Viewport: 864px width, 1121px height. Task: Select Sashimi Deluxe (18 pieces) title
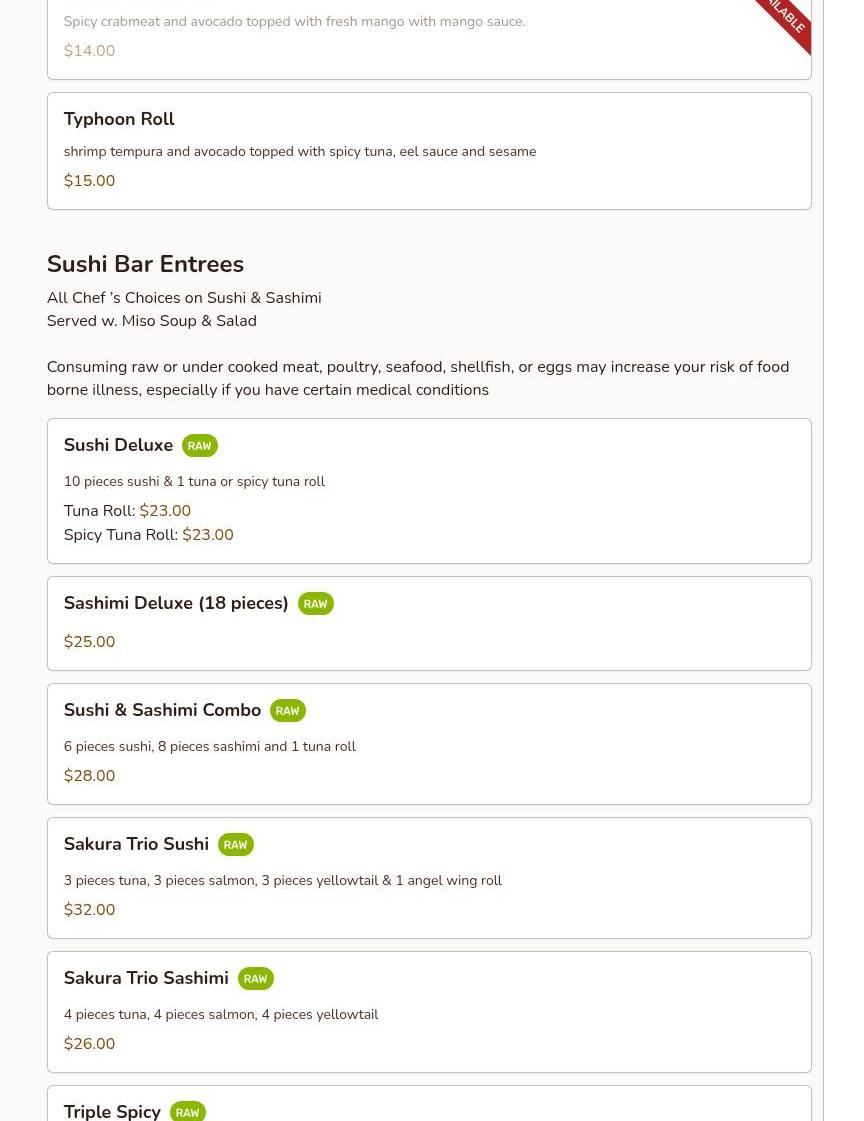click(x=176, y=603)
